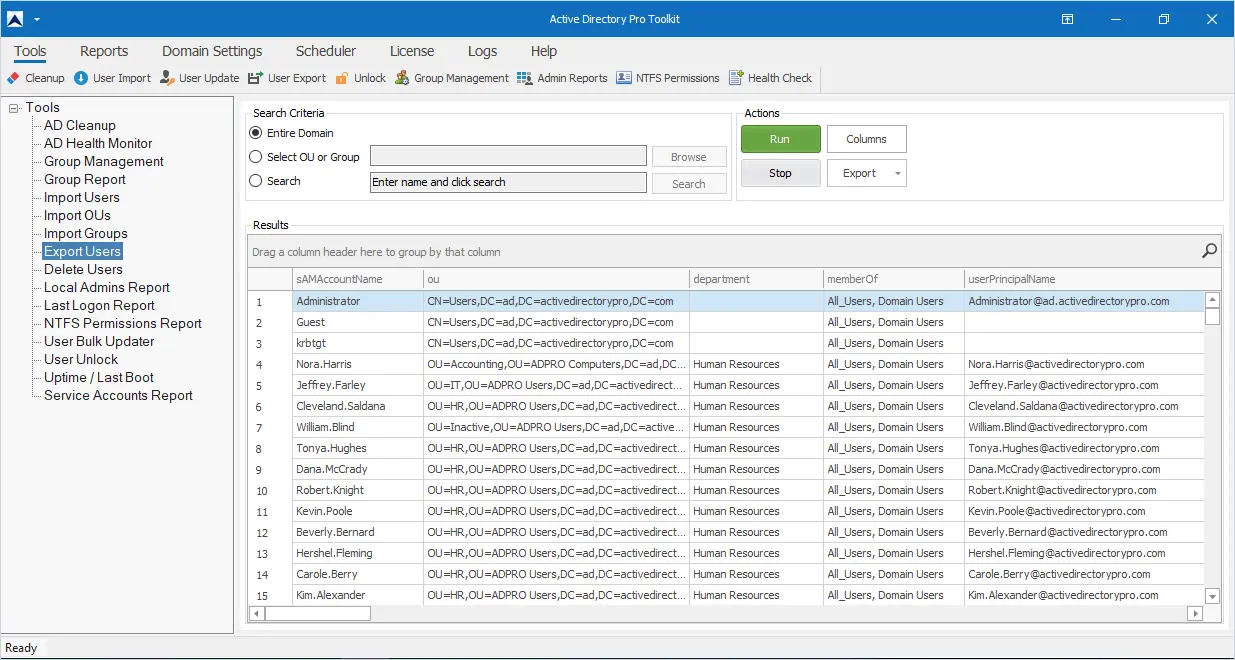Click Tonya.Hughes@activedirectorypro.com cell
This screenshot has width=1235, height=660.
coord(1083,448)
